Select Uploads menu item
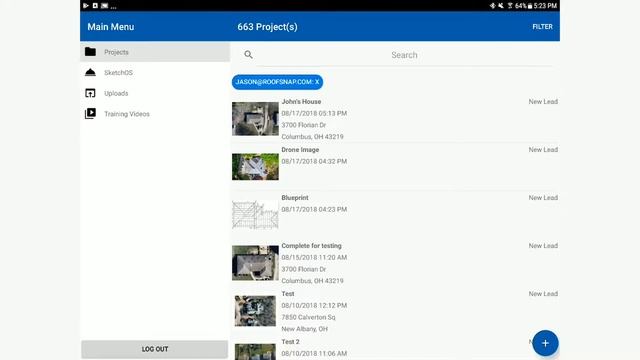 tap(155, 93)
